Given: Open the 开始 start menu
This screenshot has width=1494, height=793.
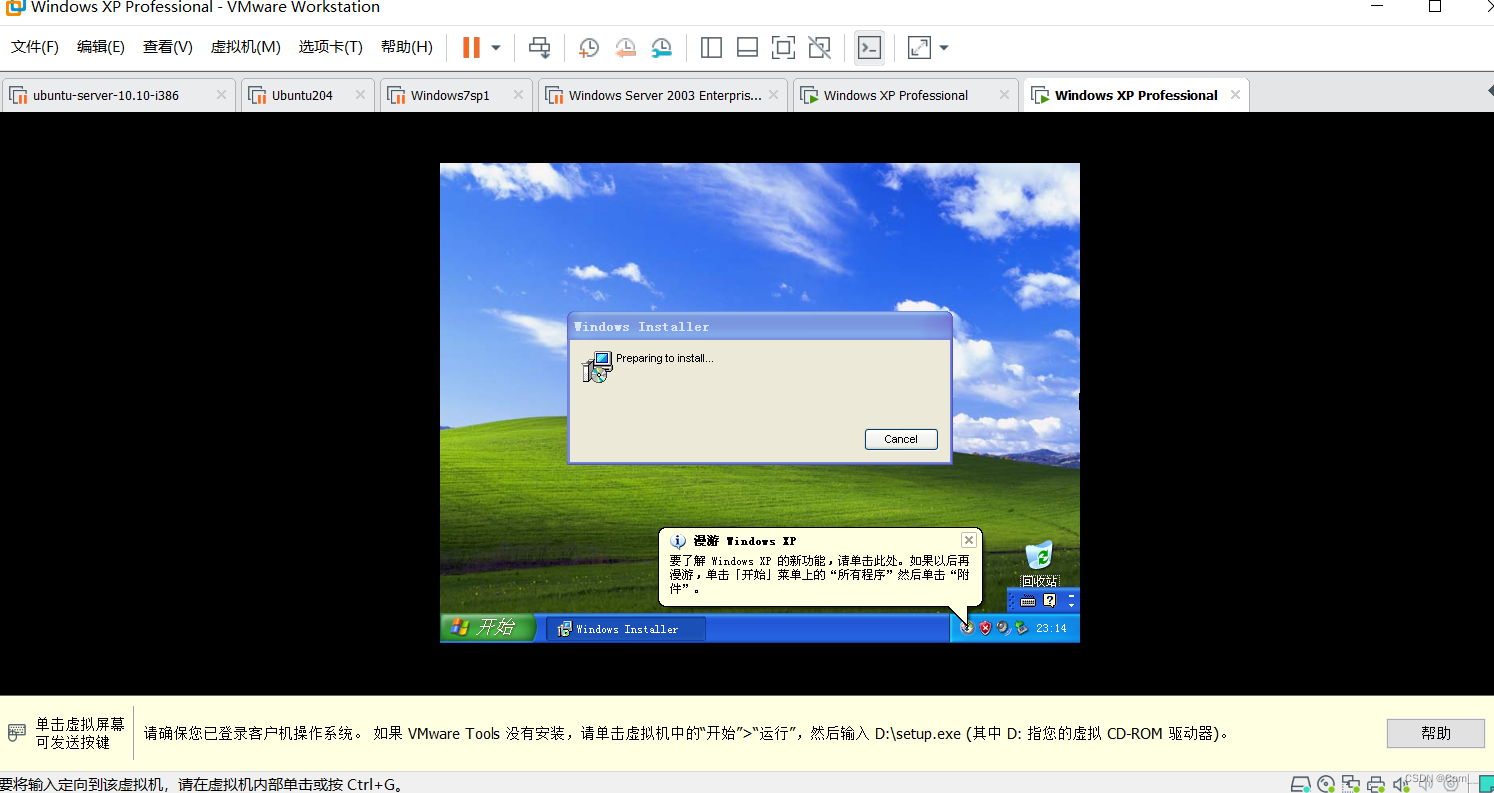Looking at the screenshot, I should coord(488,627).
